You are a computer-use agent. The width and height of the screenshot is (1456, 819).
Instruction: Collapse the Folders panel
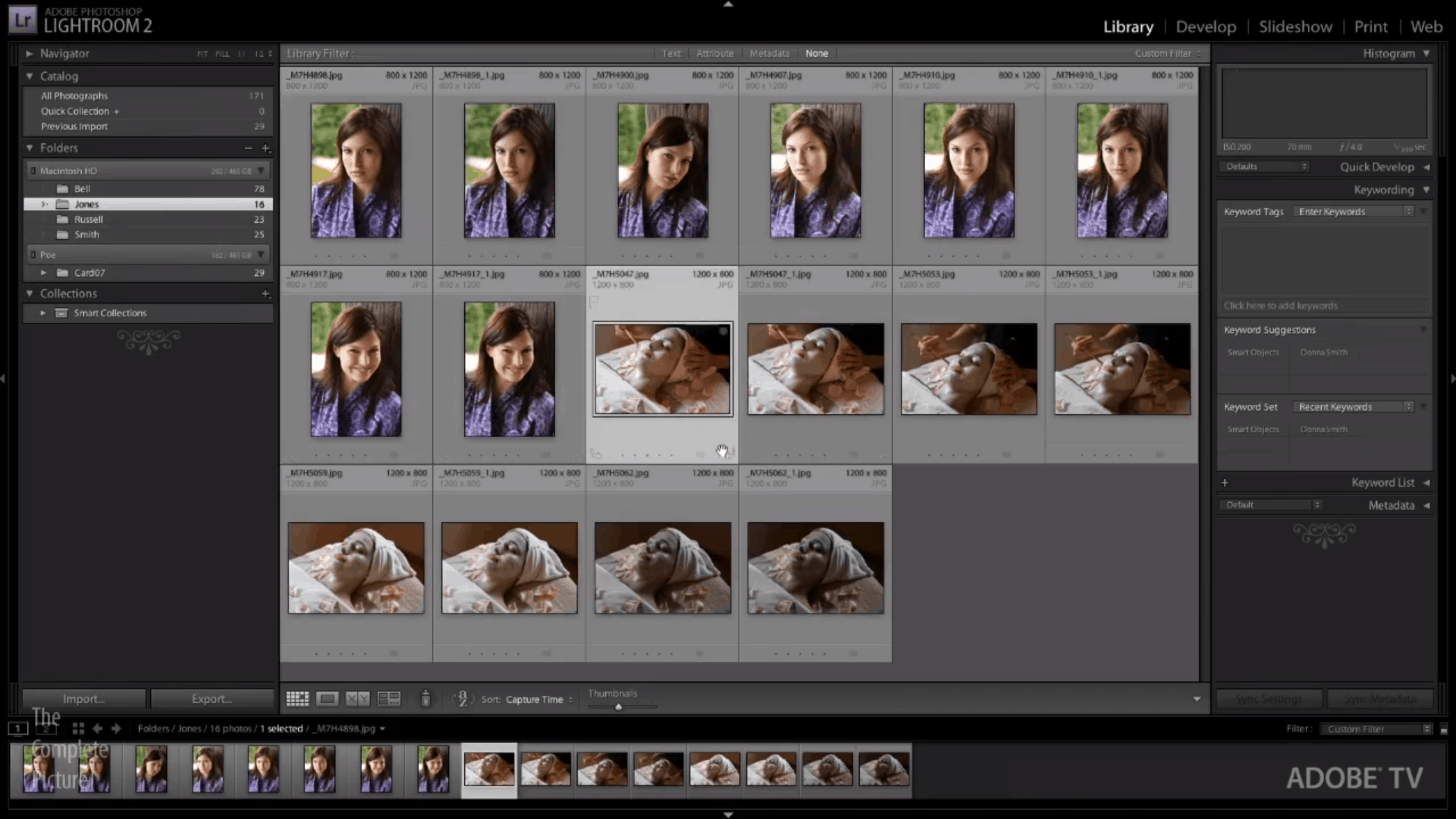pyautogui.click(x=30, y=148)
